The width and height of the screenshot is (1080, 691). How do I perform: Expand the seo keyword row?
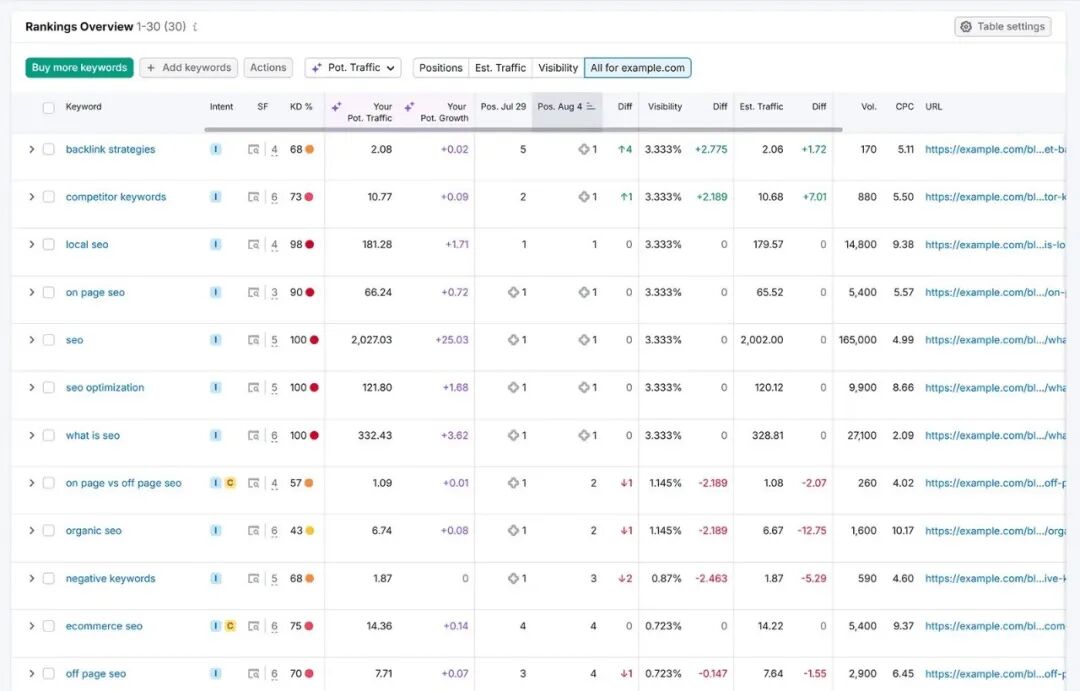click(x=32, y=340)
